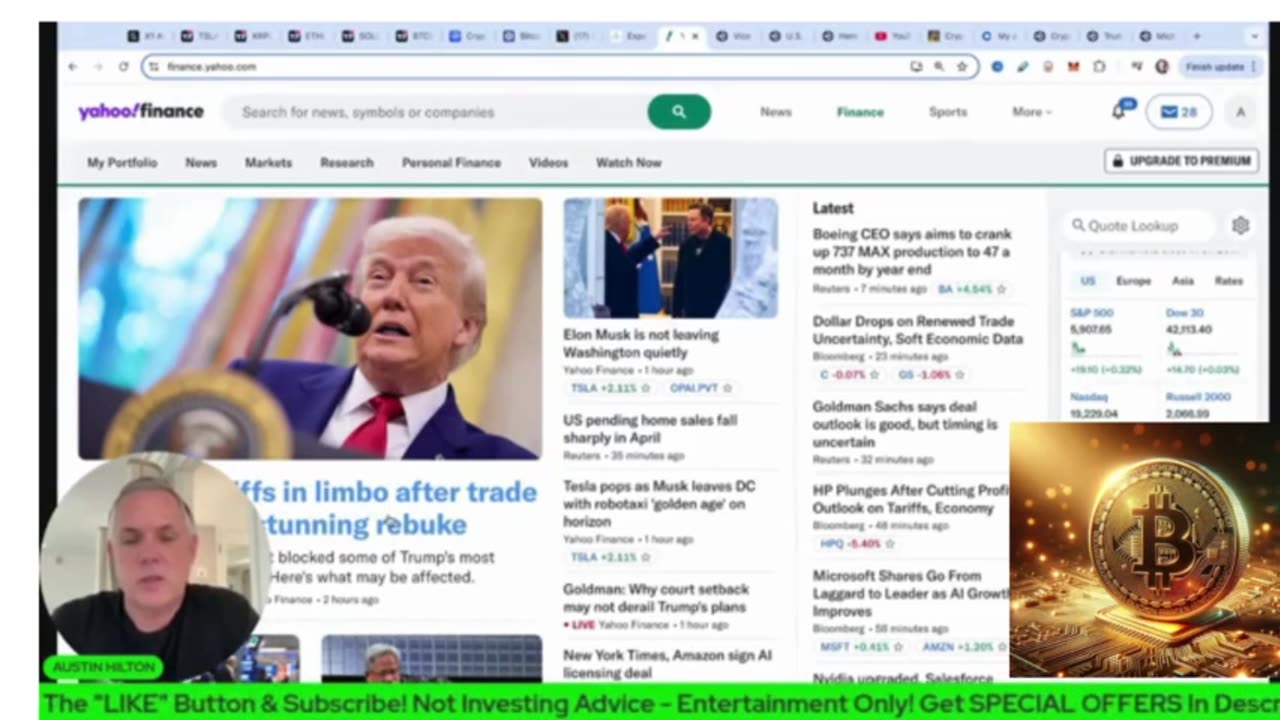Image resolution: width=1280 pixels, height=720 pixels.
Task: Open Yahoo Mail with 28 messages
Action: pyautogui.click(x=1179, y=112)
